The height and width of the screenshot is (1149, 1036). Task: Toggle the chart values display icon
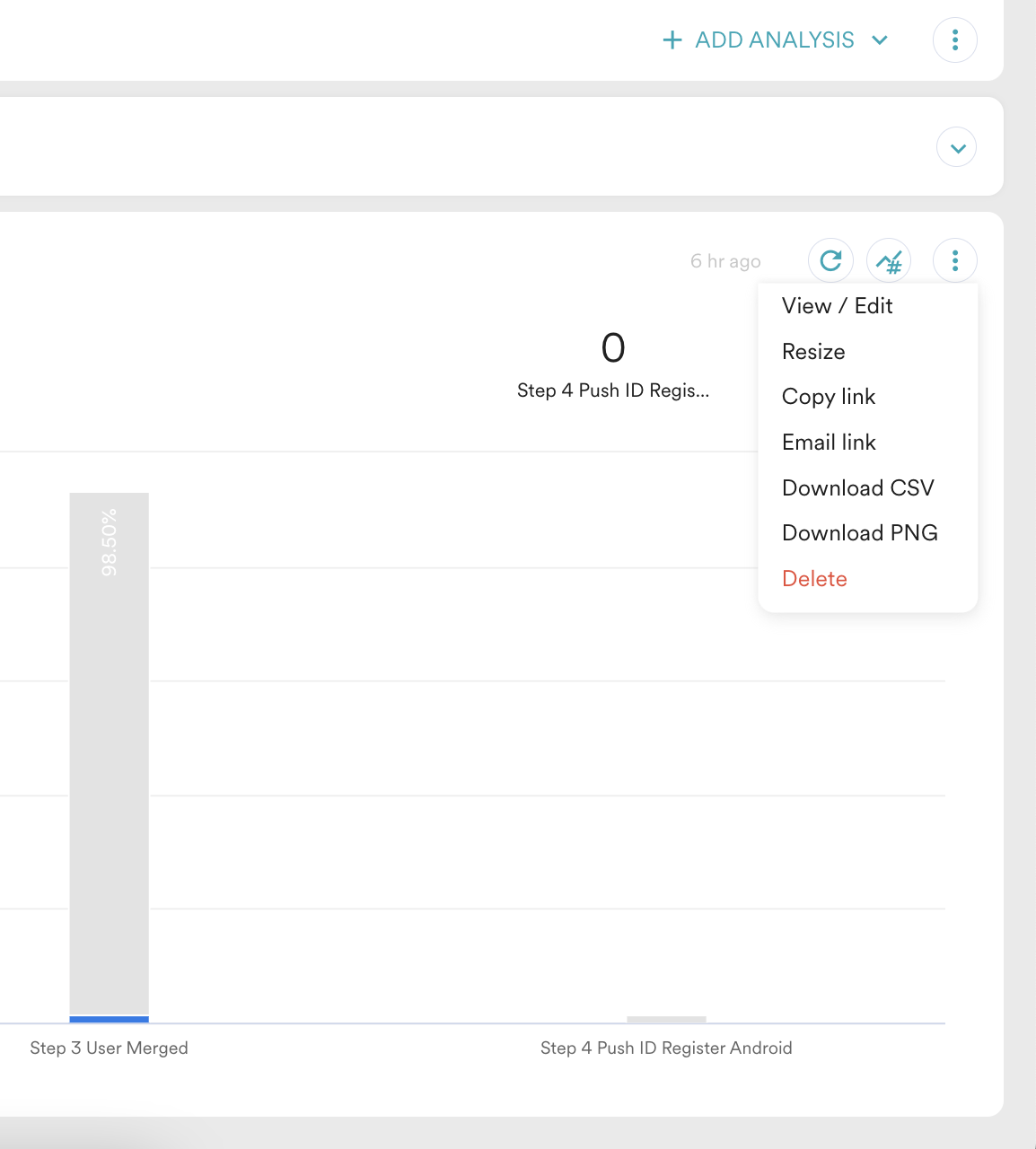tap(889, 261)
